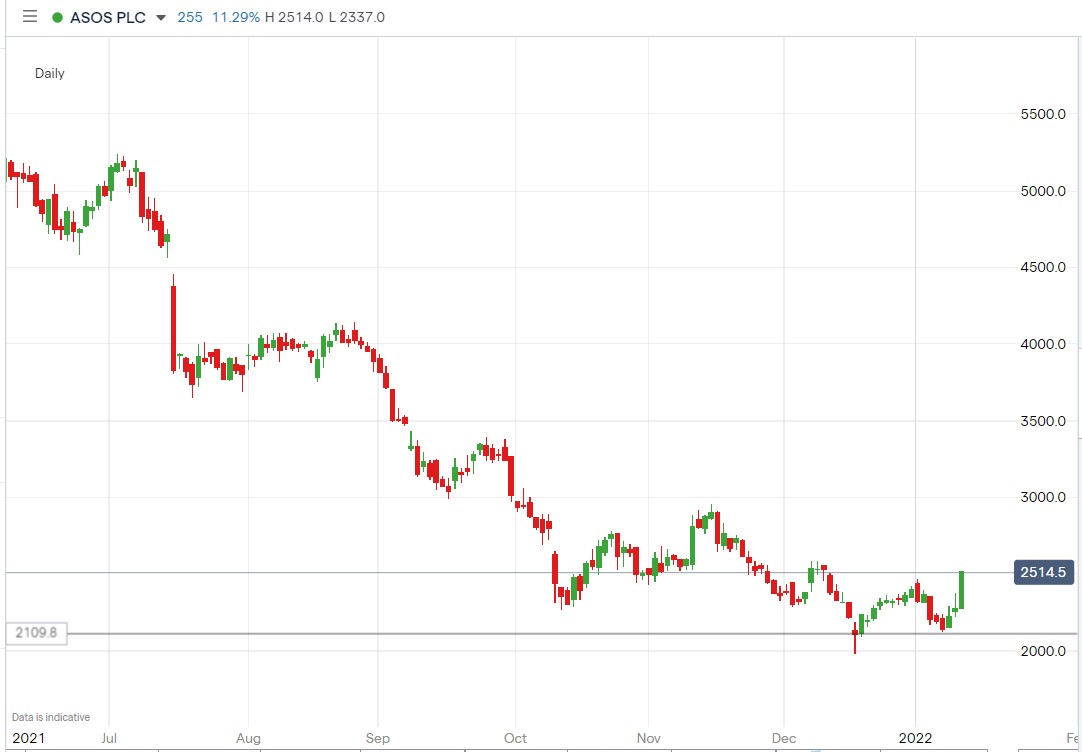Click the ASOS PLC title to change instrument

(105, 17)
